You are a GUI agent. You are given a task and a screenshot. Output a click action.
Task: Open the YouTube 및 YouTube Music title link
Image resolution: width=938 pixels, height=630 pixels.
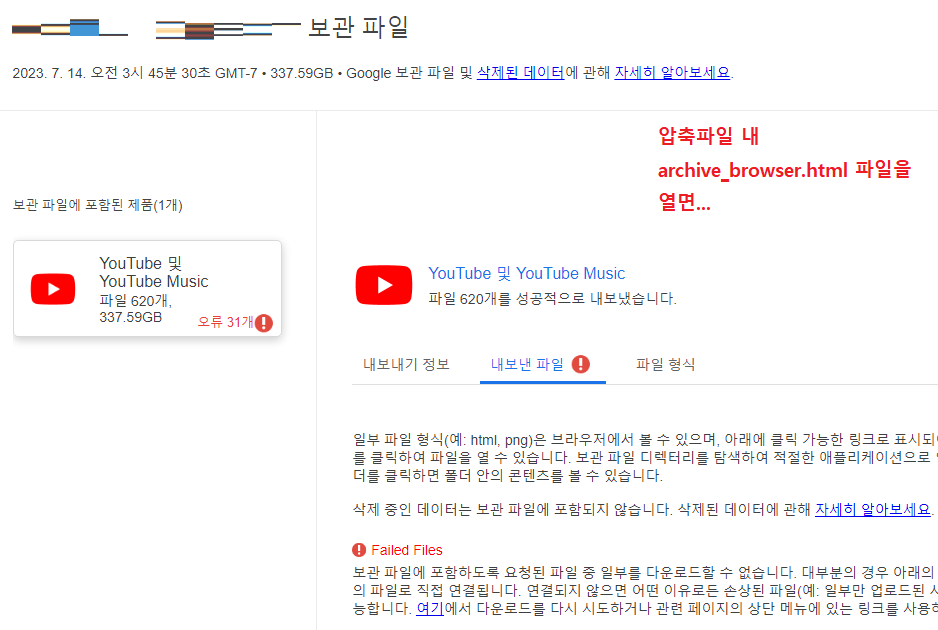pos(526,273)
